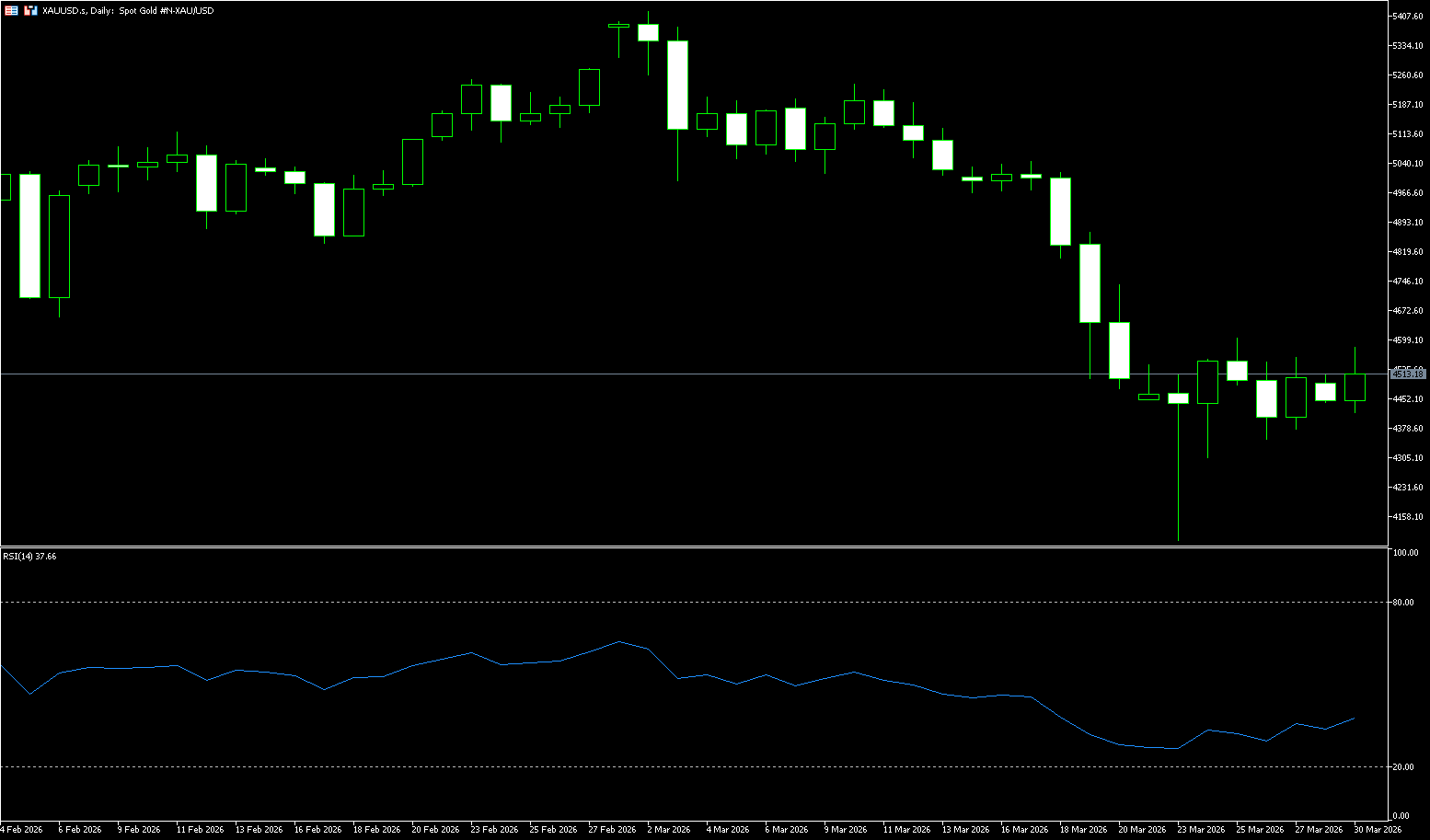Viewport: 1430px width, 840px height.
Task: Select the 18 Mar 2026 date label
Action: pos(1082,830)
